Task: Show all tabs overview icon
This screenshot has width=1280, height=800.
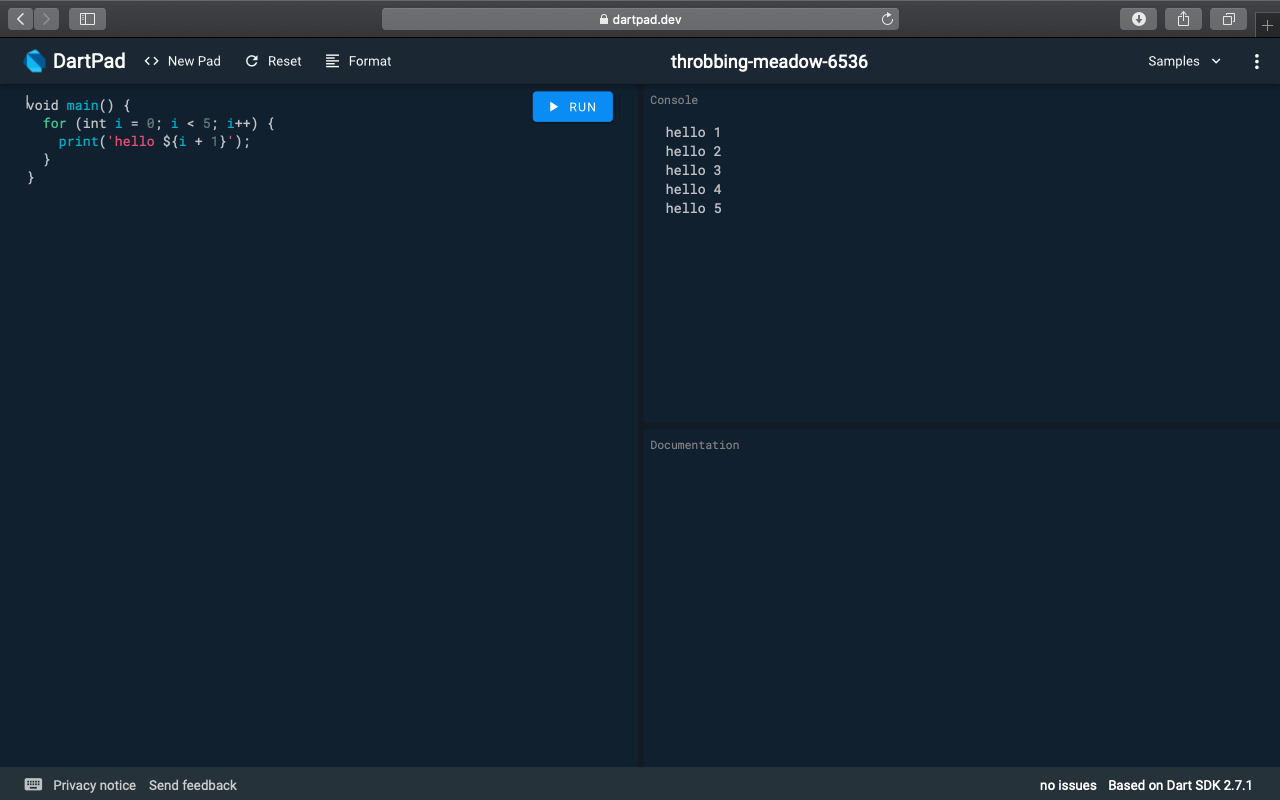Action: (x=1228, y=19)
